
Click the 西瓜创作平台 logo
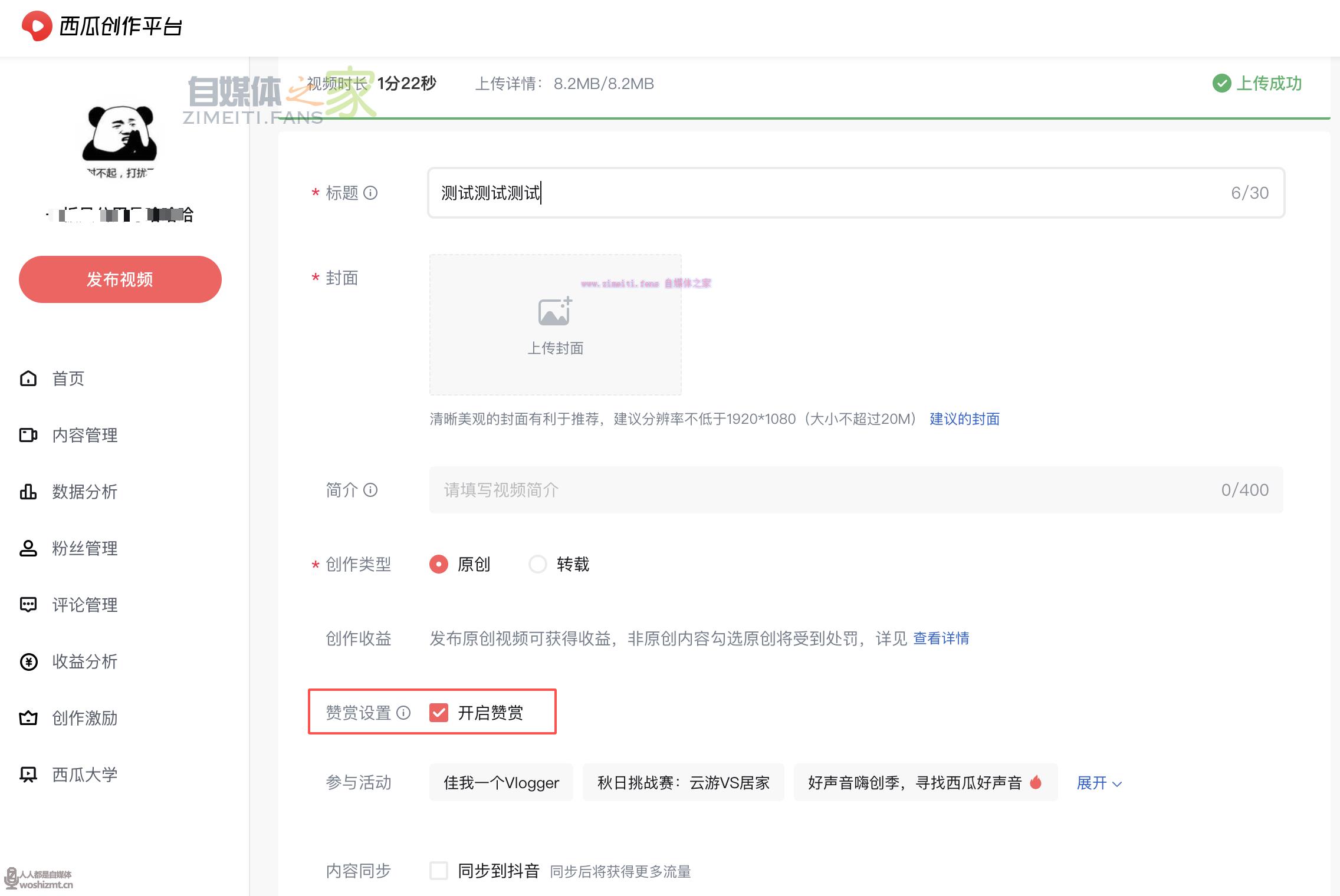click(x=101, y=27)
